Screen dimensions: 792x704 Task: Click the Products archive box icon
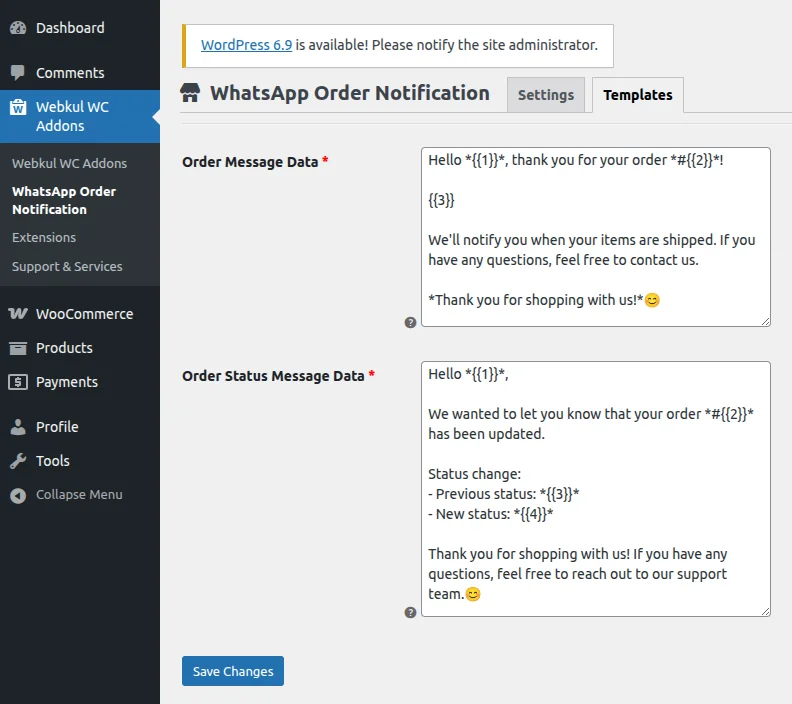pyautogui.click(x=18, y=348)
